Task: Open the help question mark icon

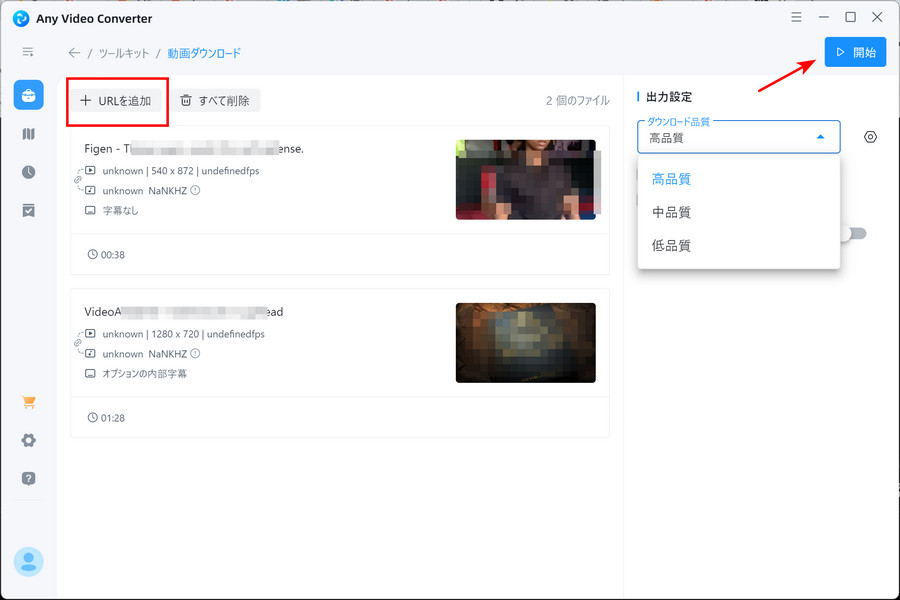Action: coord(29,478)
